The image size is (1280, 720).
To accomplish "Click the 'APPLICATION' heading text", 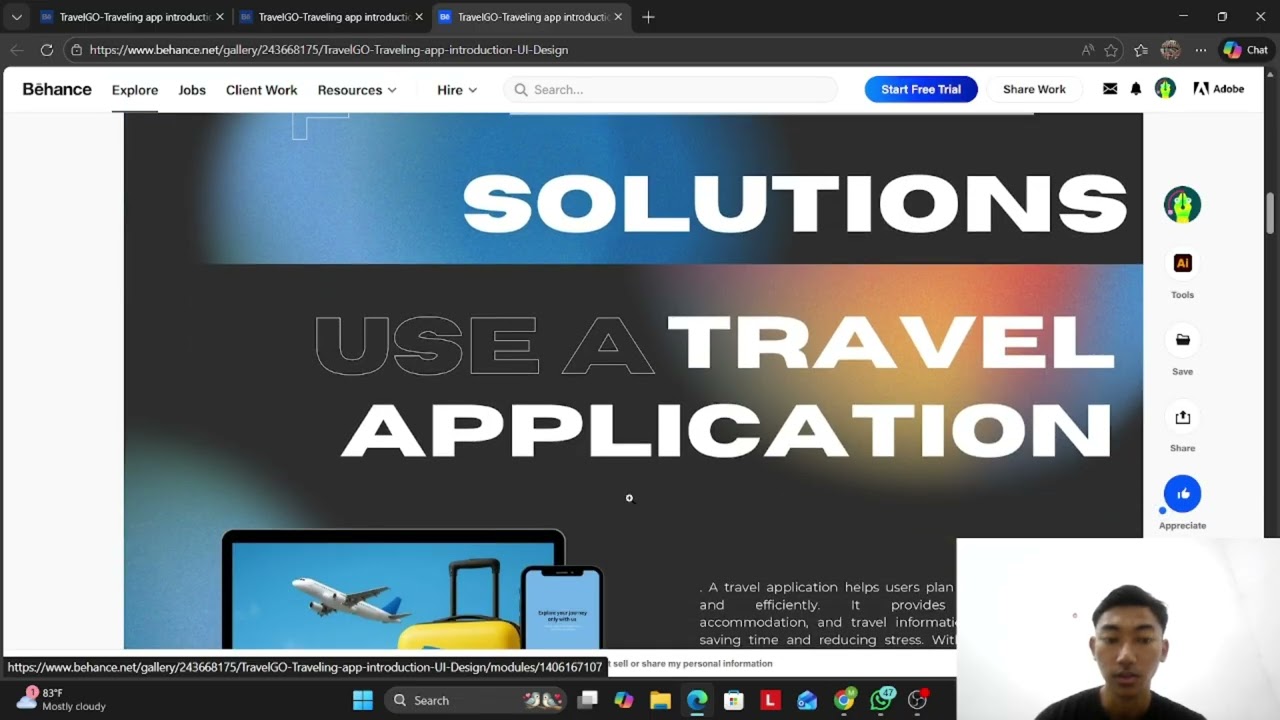I will click(726, 431).
